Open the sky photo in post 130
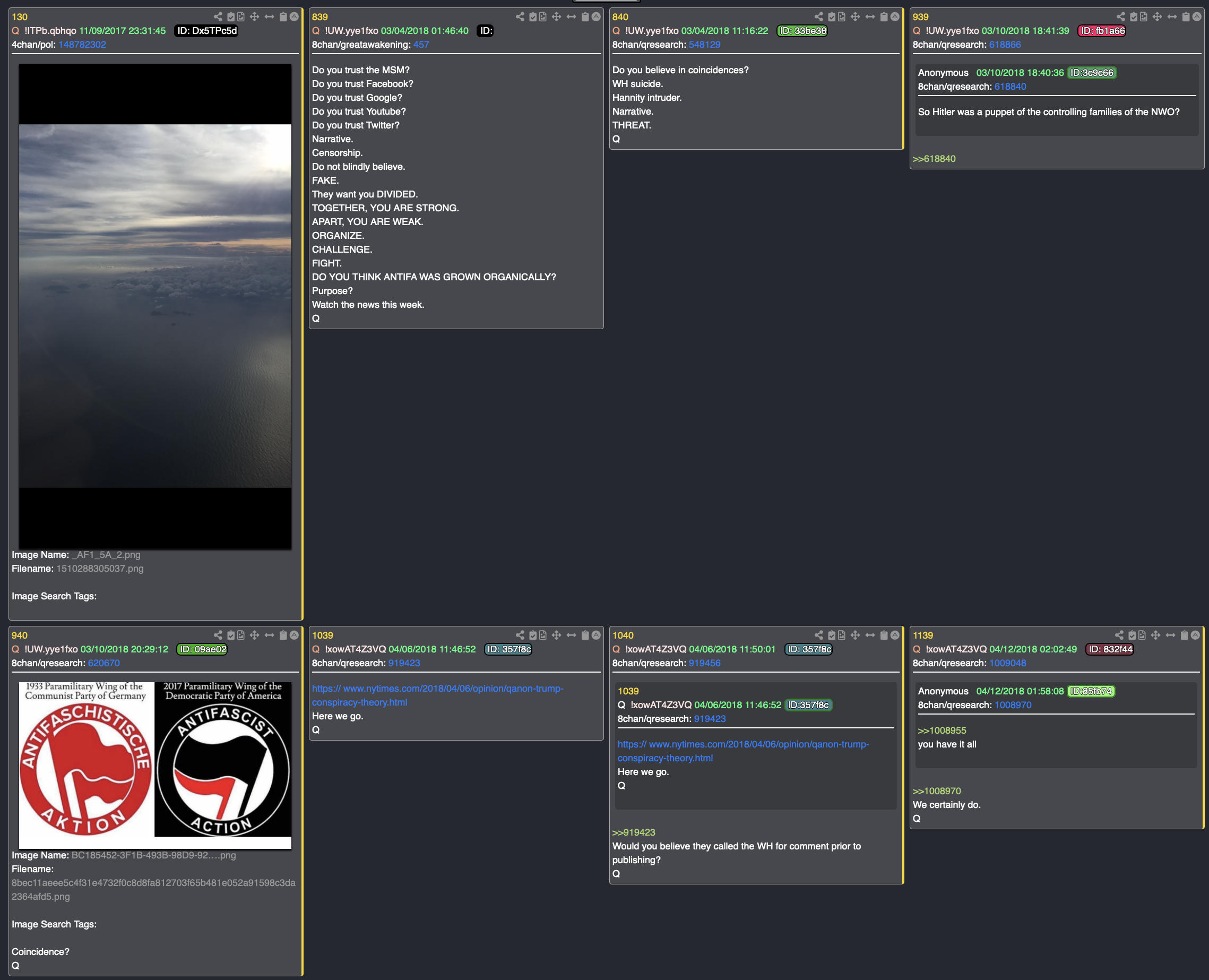Screen dimensions: 1209x980 (x=155, y=306)
